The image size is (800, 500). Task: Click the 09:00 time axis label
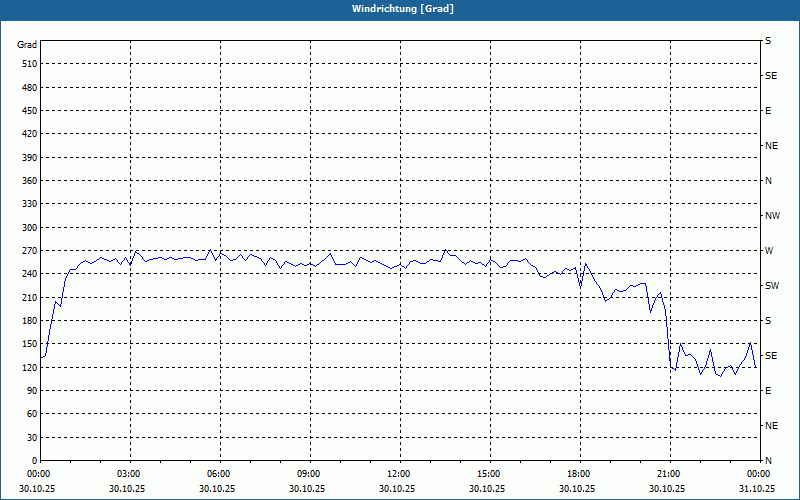point(310,473)
